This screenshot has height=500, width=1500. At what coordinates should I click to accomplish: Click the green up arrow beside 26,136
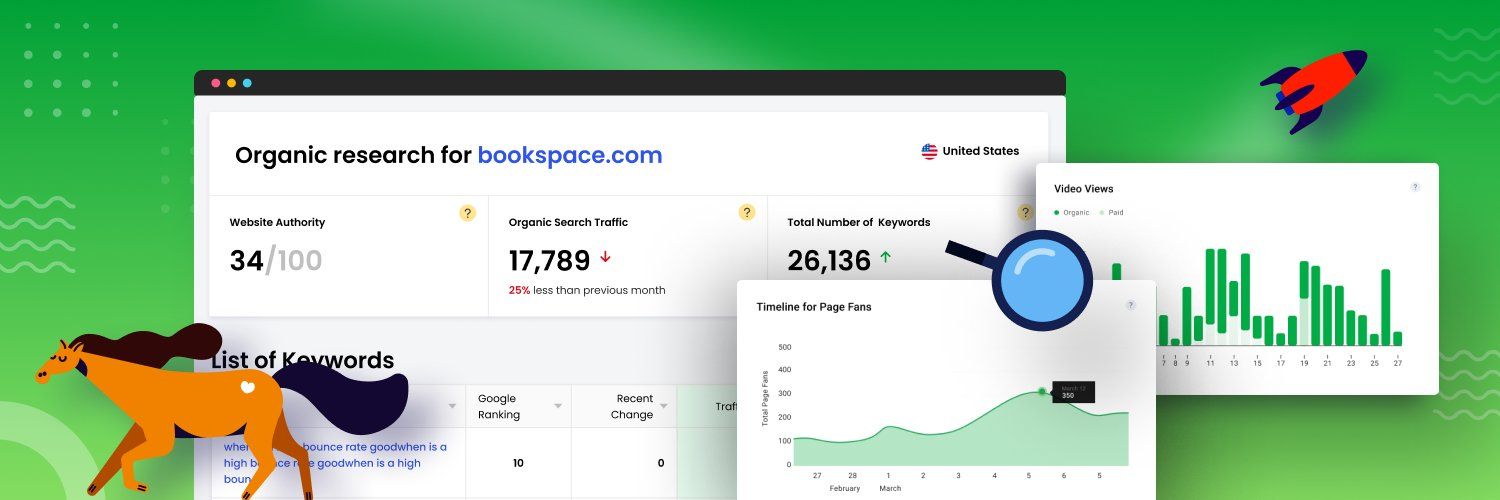coord(885,258)
